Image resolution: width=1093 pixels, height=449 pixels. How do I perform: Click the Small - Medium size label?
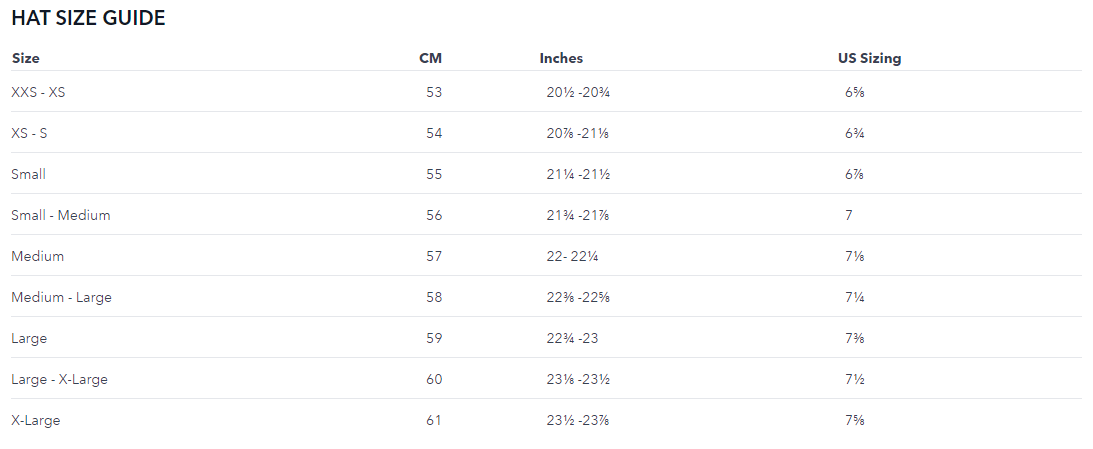coord(60,215)
